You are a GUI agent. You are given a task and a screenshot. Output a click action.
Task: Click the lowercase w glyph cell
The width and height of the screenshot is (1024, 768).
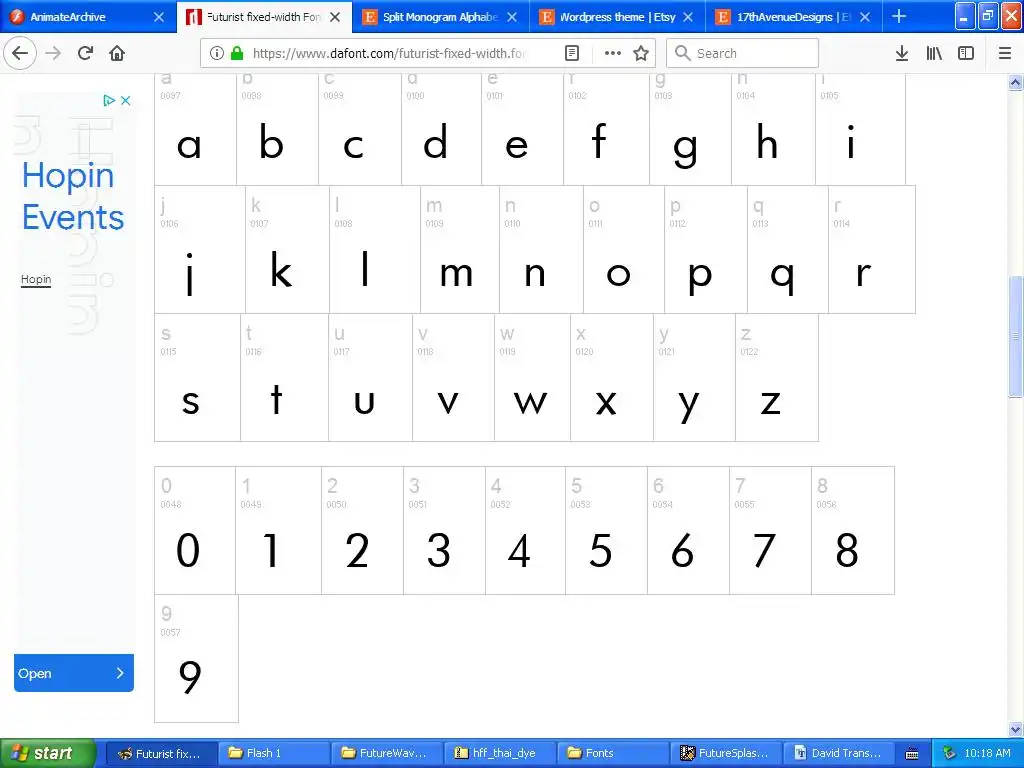(x=532, y=377)
